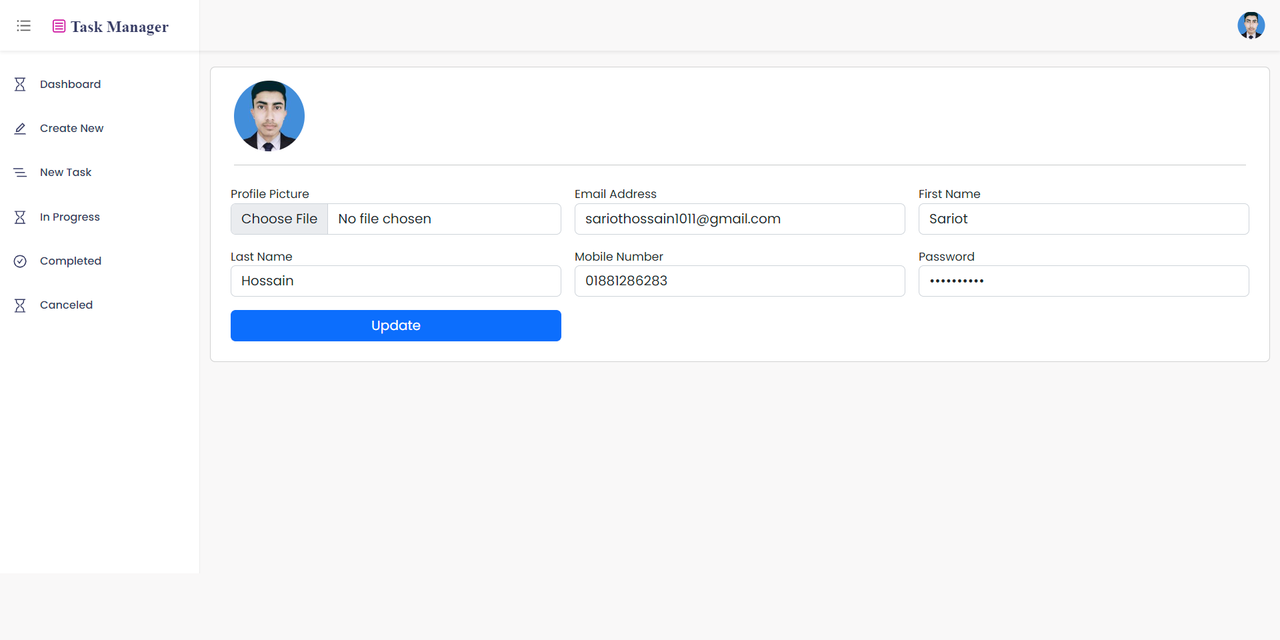Open user avatar menu in top bar
The image size is (1280, 640).
(x=1251, y=26)
